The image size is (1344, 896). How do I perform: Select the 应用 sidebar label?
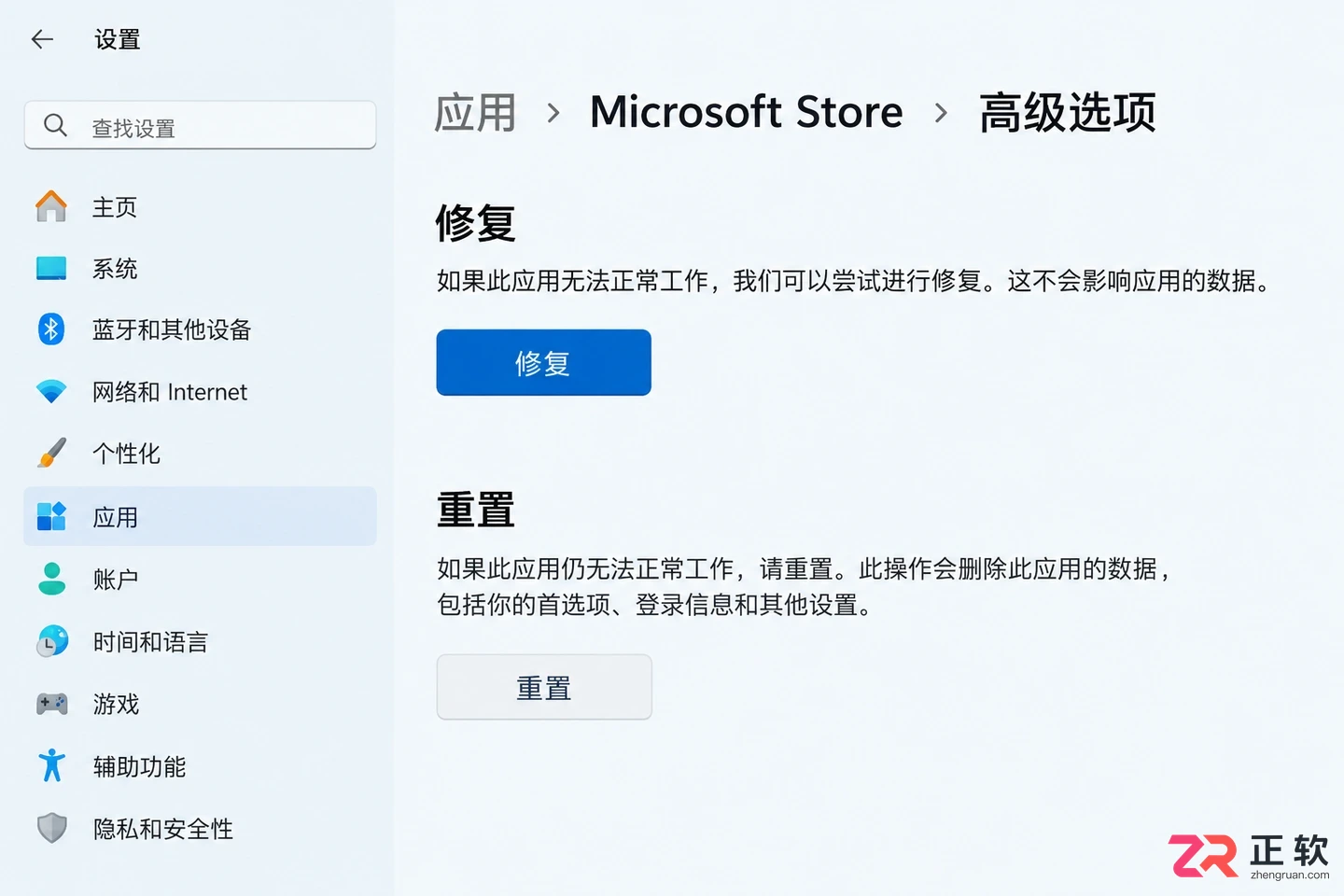[116, 517]
